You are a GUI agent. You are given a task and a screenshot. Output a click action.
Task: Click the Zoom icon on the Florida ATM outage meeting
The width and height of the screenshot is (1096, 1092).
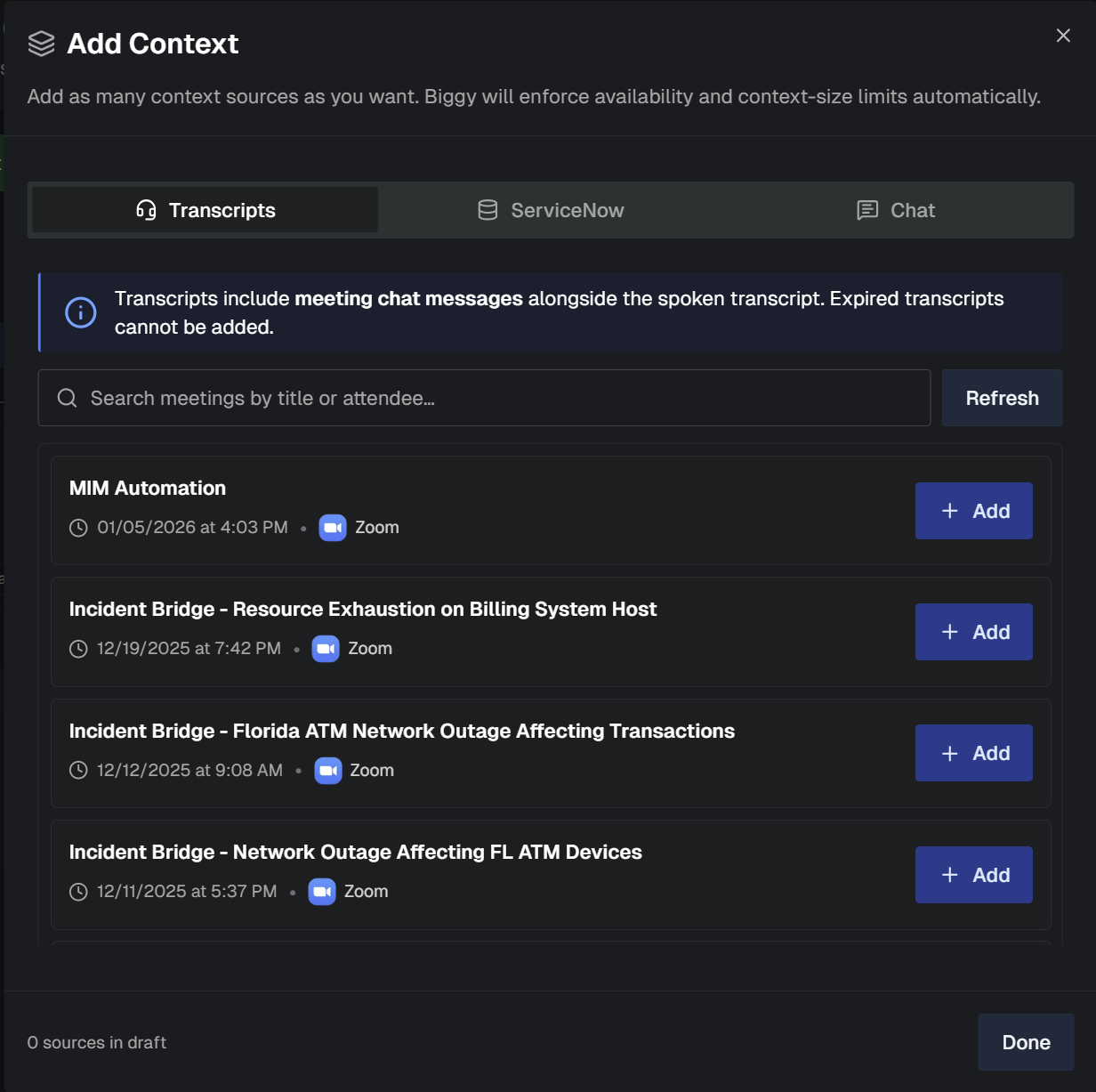[x=327, y=771]
